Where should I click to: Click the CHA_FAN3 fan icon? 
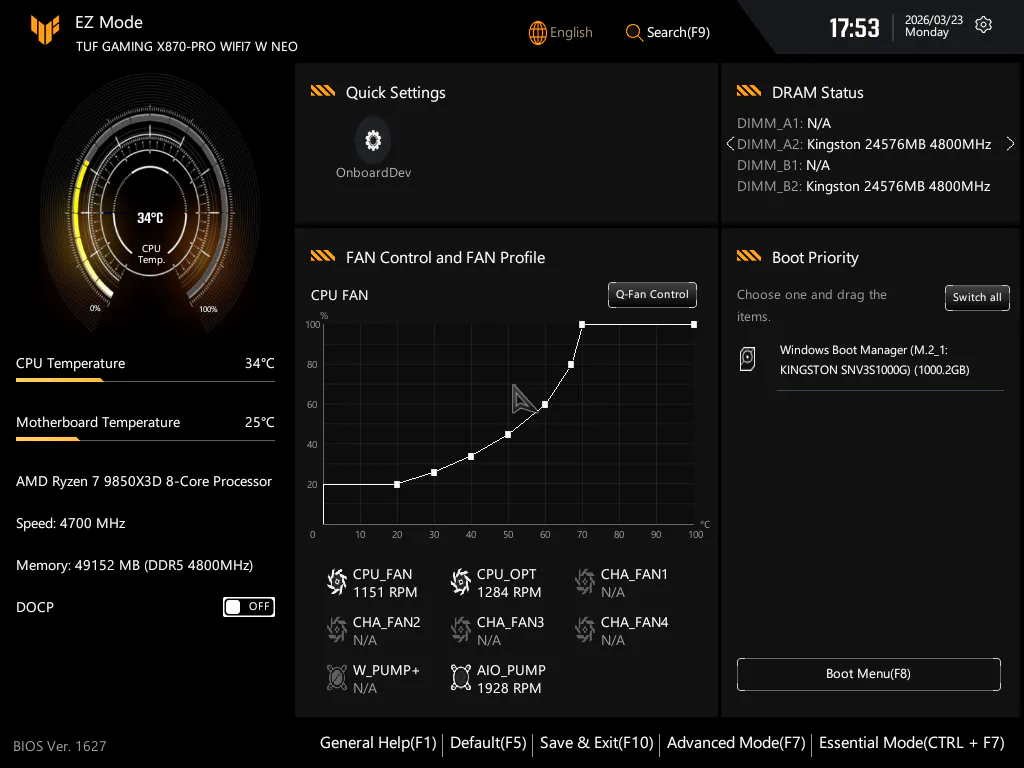click(x=460, y=630)
